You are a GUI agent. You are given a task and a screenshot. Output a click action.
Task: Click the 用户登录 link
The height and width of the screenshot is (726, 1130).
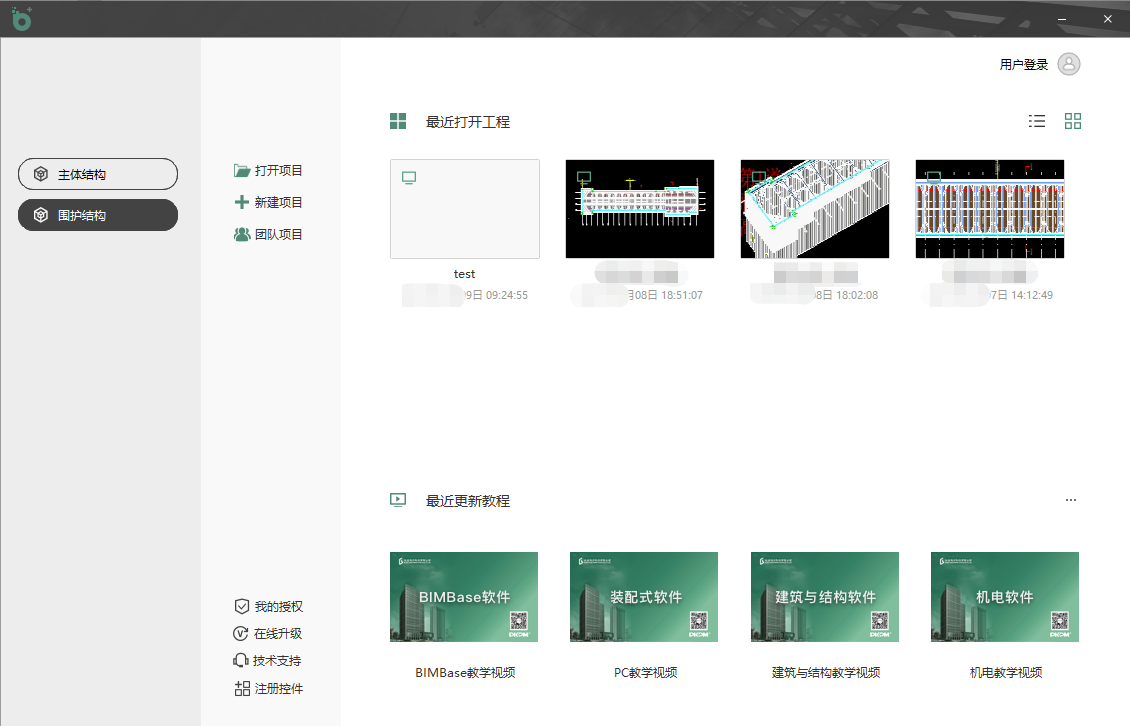click(x=1023, y=65)
